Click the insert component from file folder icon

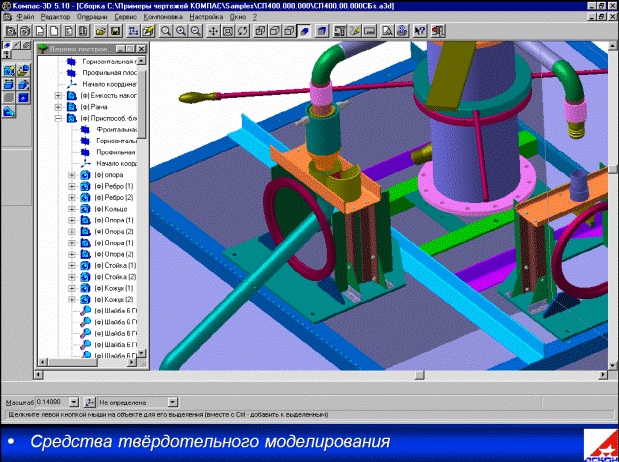pos(24,71)
